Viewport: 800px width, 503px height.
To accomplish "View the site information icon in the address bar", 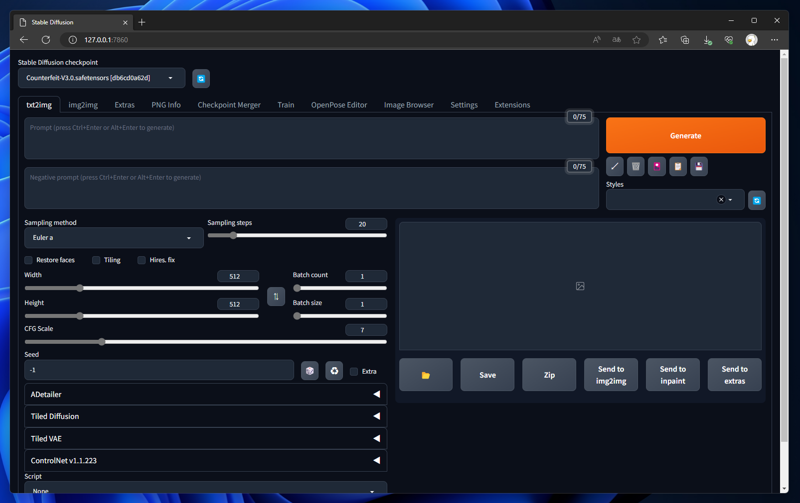I will pos(73,40).
